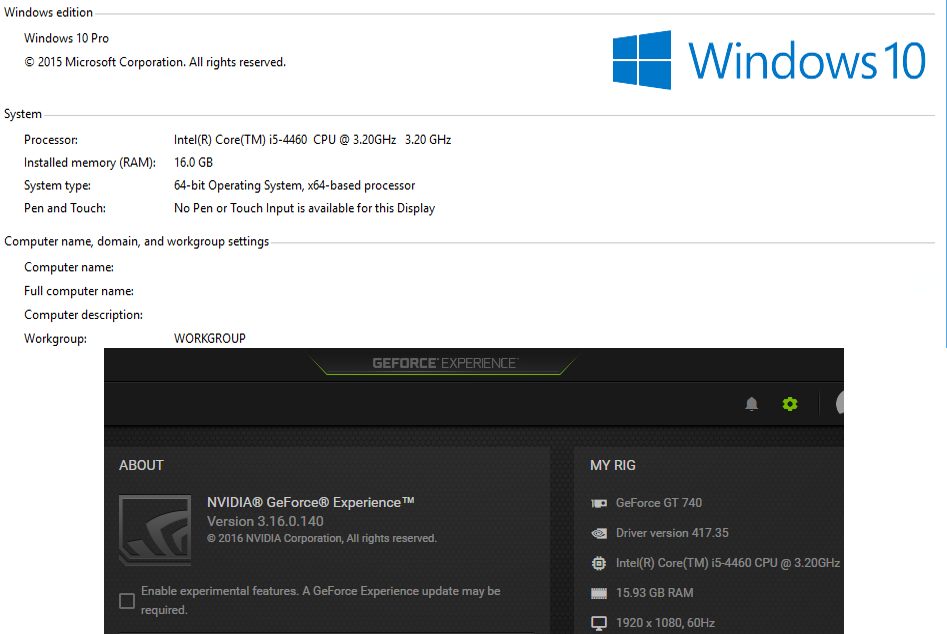
Task: Click the No Pen or Touch Input text
Action: point(304,208)
